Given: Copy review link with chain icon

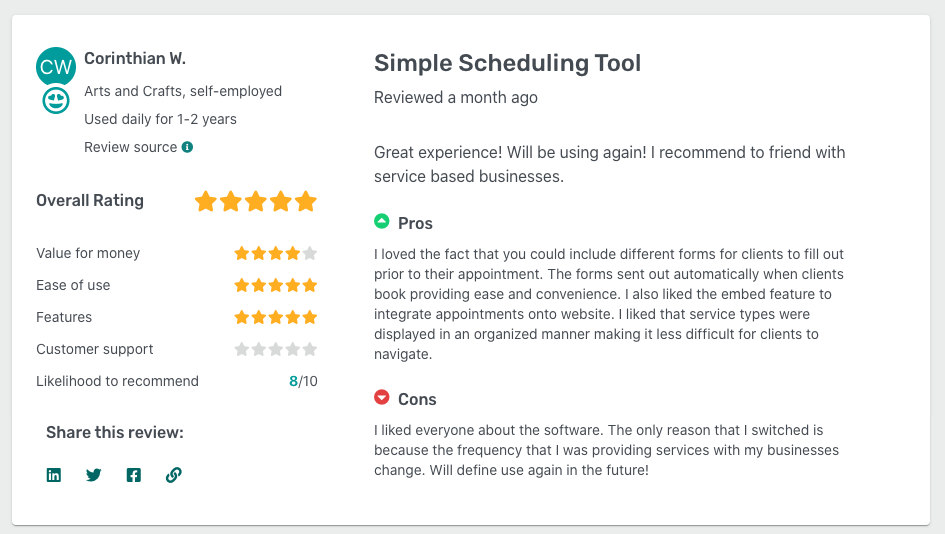Looking at the screenshot, I should click(x=174, y=475).
